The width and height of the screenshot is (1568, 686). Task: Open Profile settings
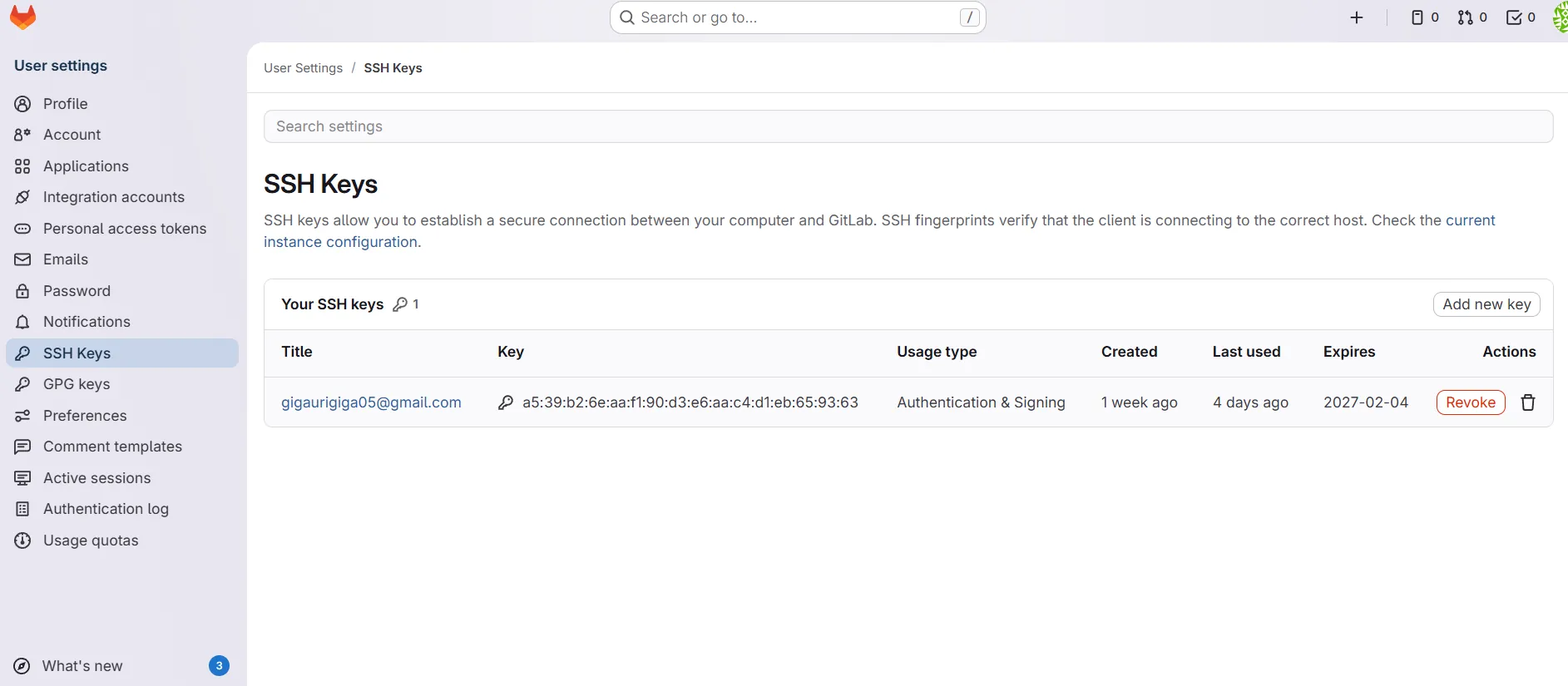65,104
